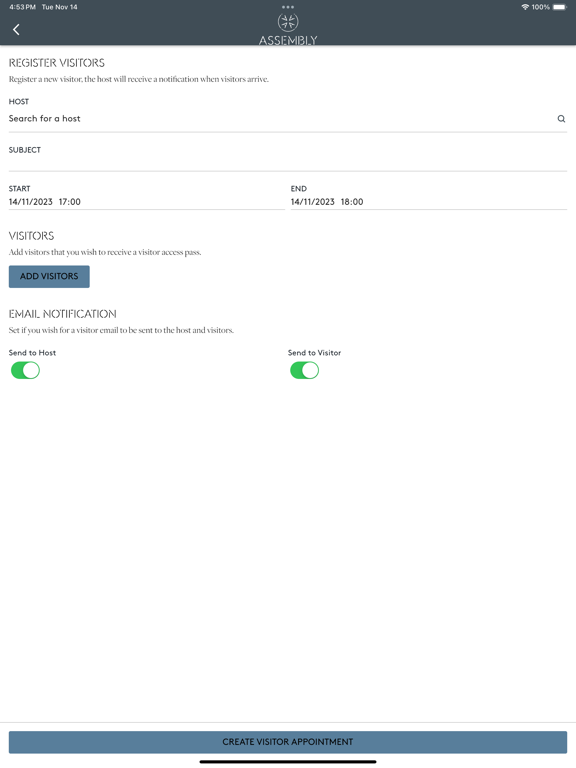Tap the Register Visitors heading
576x768 pixels.
click(x=57, y=63)
